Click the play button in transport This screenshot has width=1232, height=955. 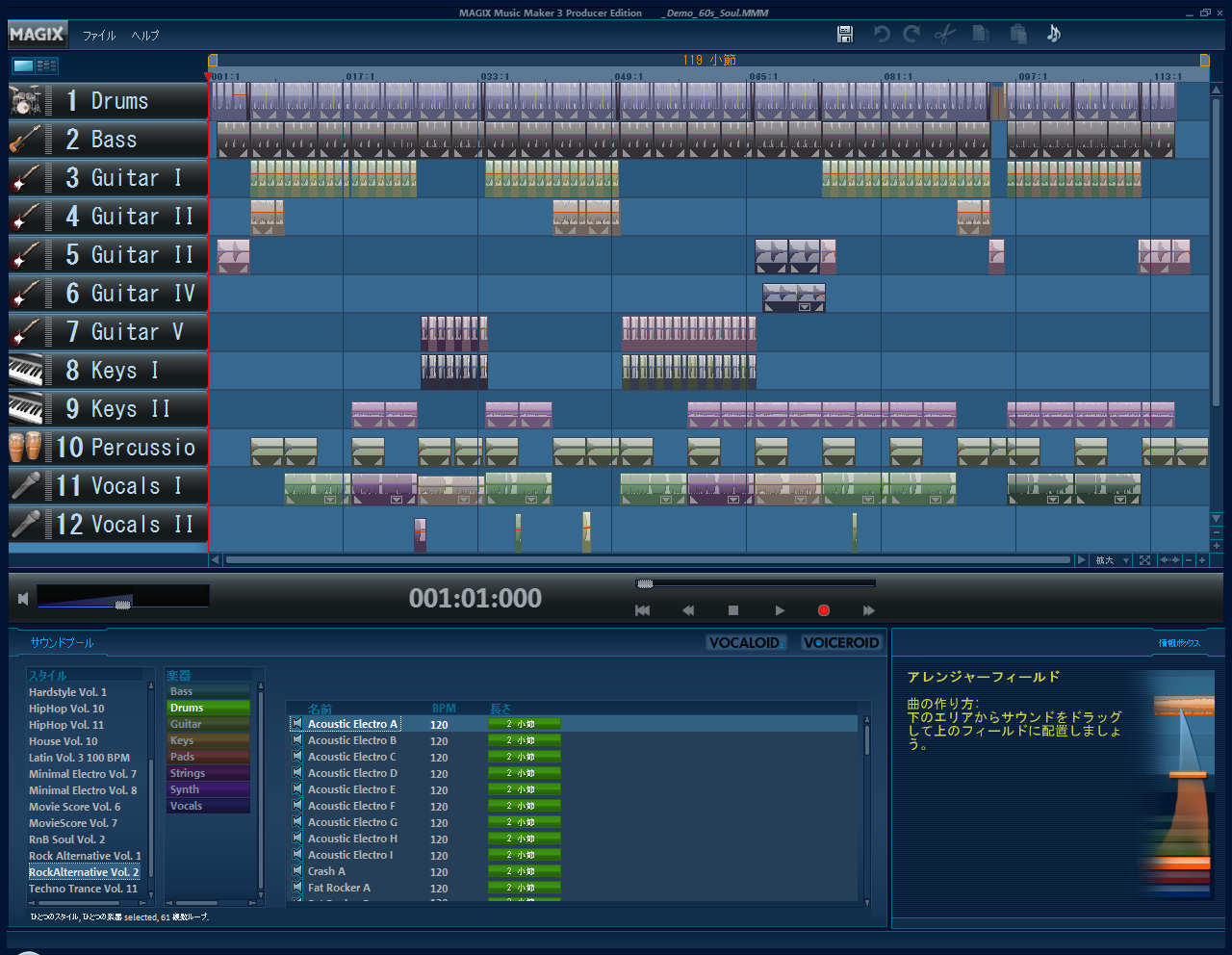780,610
